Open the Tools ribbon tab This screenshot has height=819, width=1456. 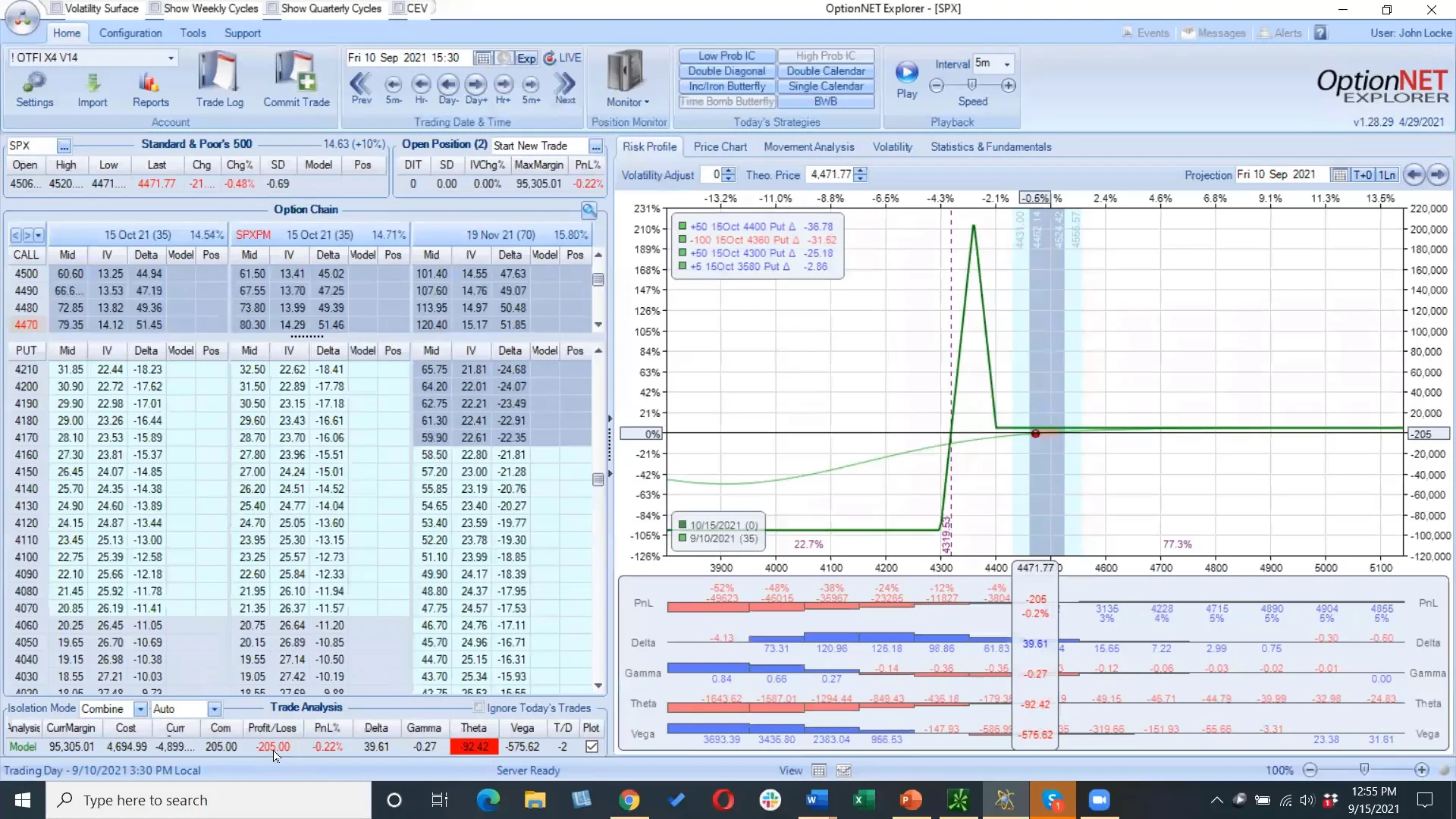pos(193,33)
